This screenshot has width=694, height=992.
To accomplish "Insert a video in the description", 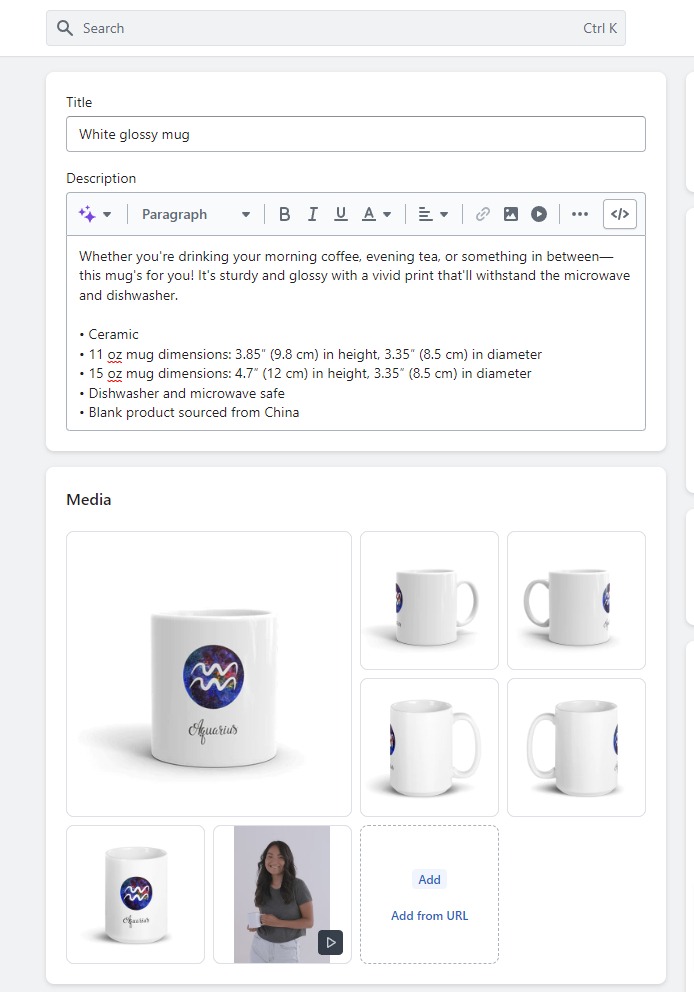I will point(539,214).
